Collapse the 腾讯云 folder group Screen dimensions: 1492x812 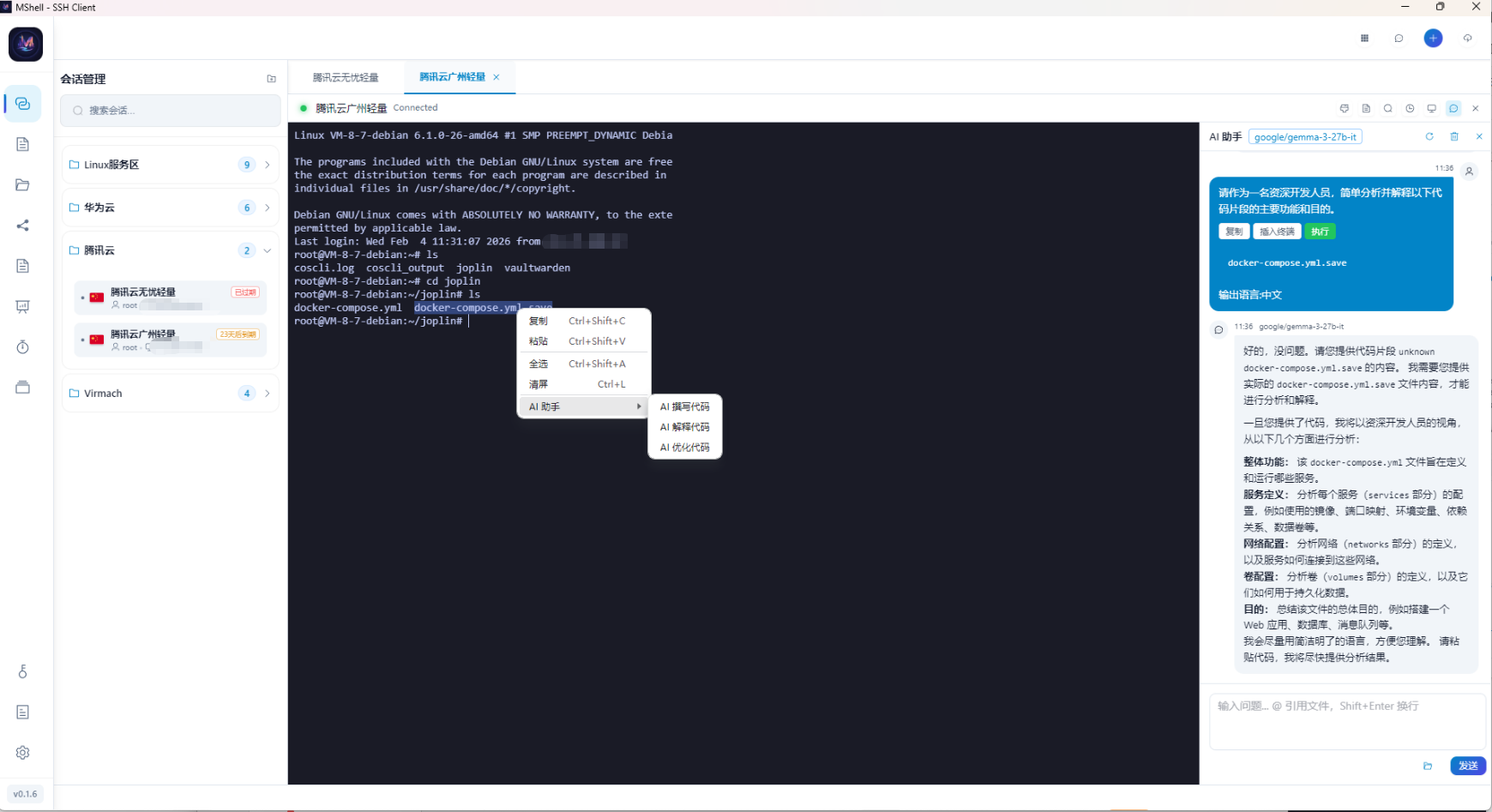267,250
